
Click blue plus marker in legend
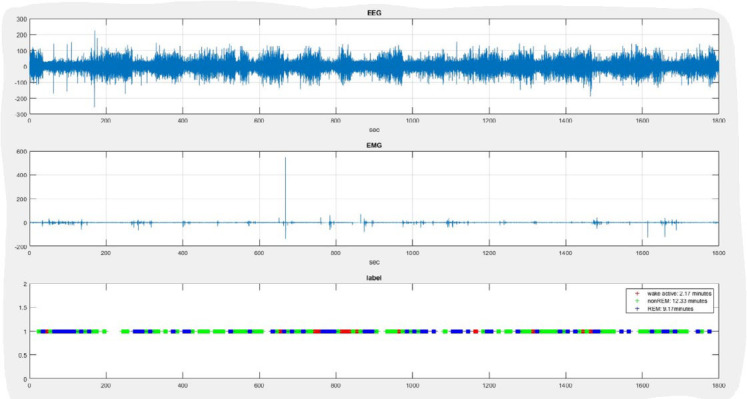tap(637, 309)
